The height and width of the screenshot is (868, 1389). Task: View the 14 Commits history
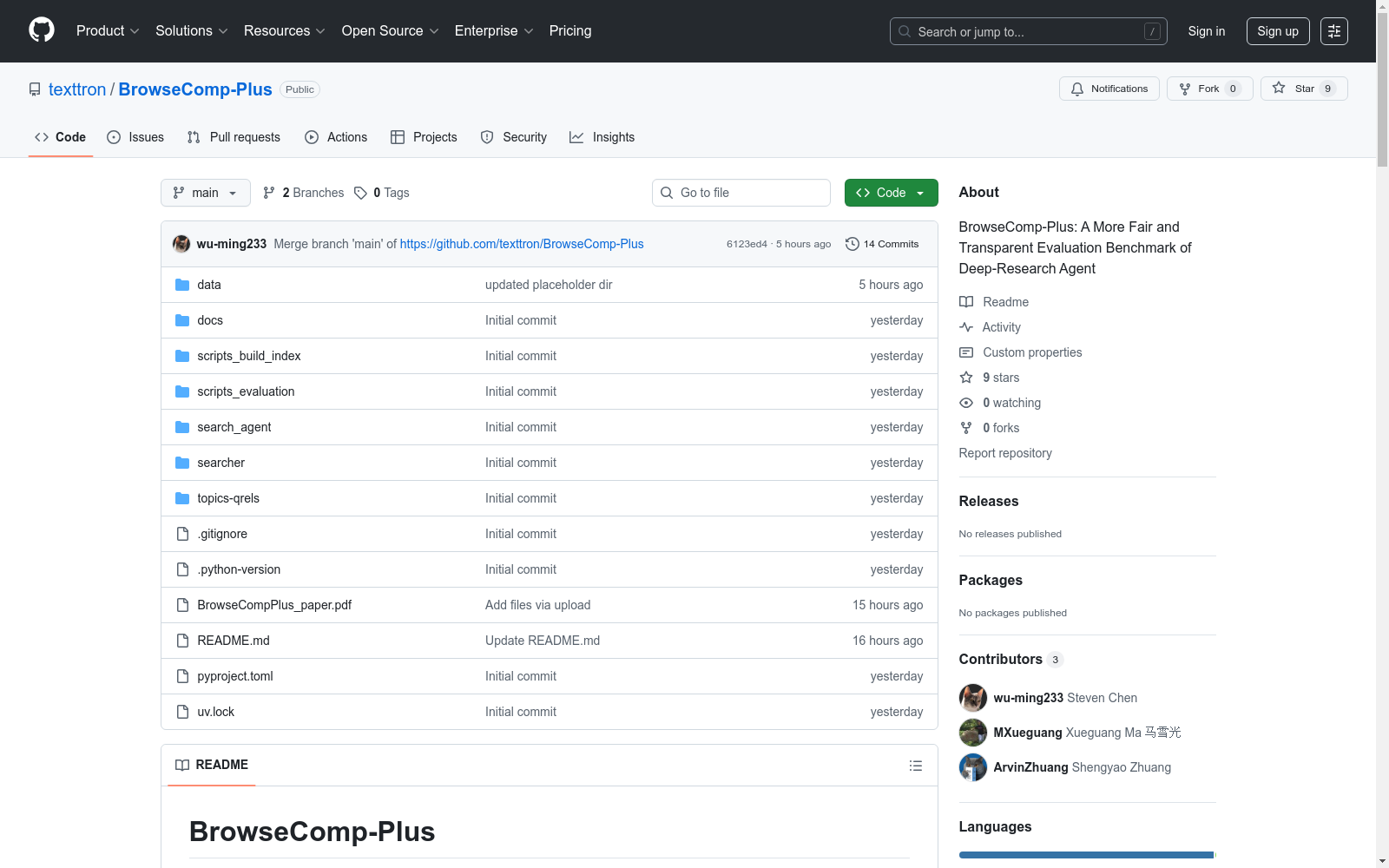[x=882, y=244]
